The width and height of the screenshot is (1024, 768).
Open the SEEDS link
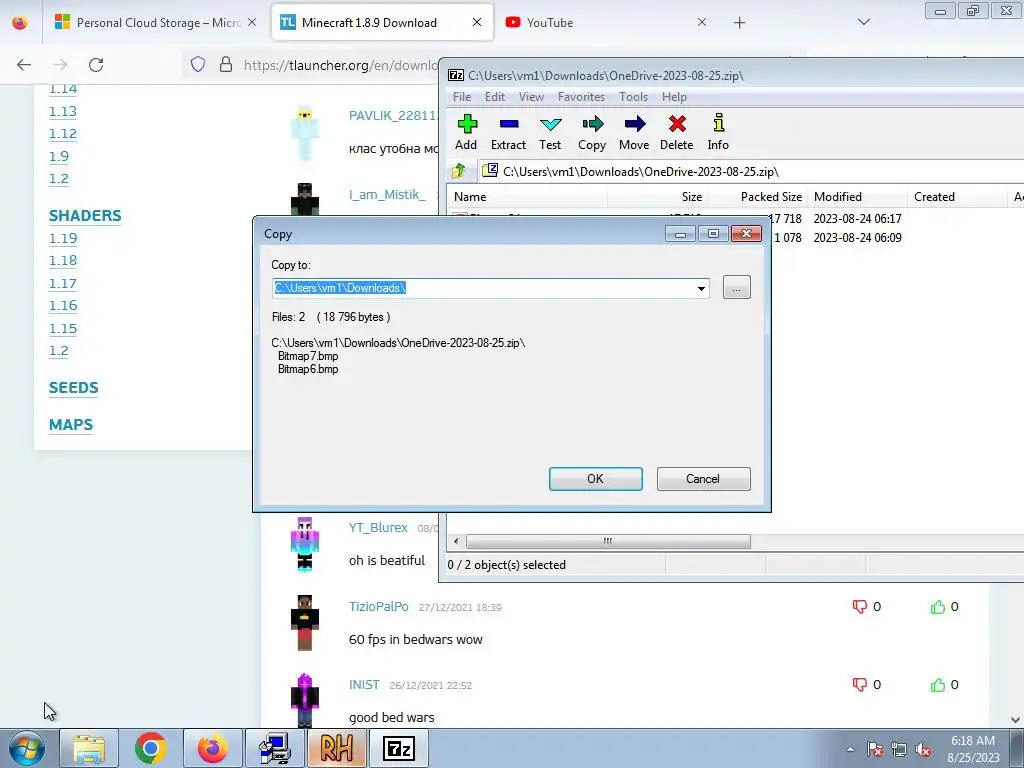pyautogui.click(x=74, y=387)
